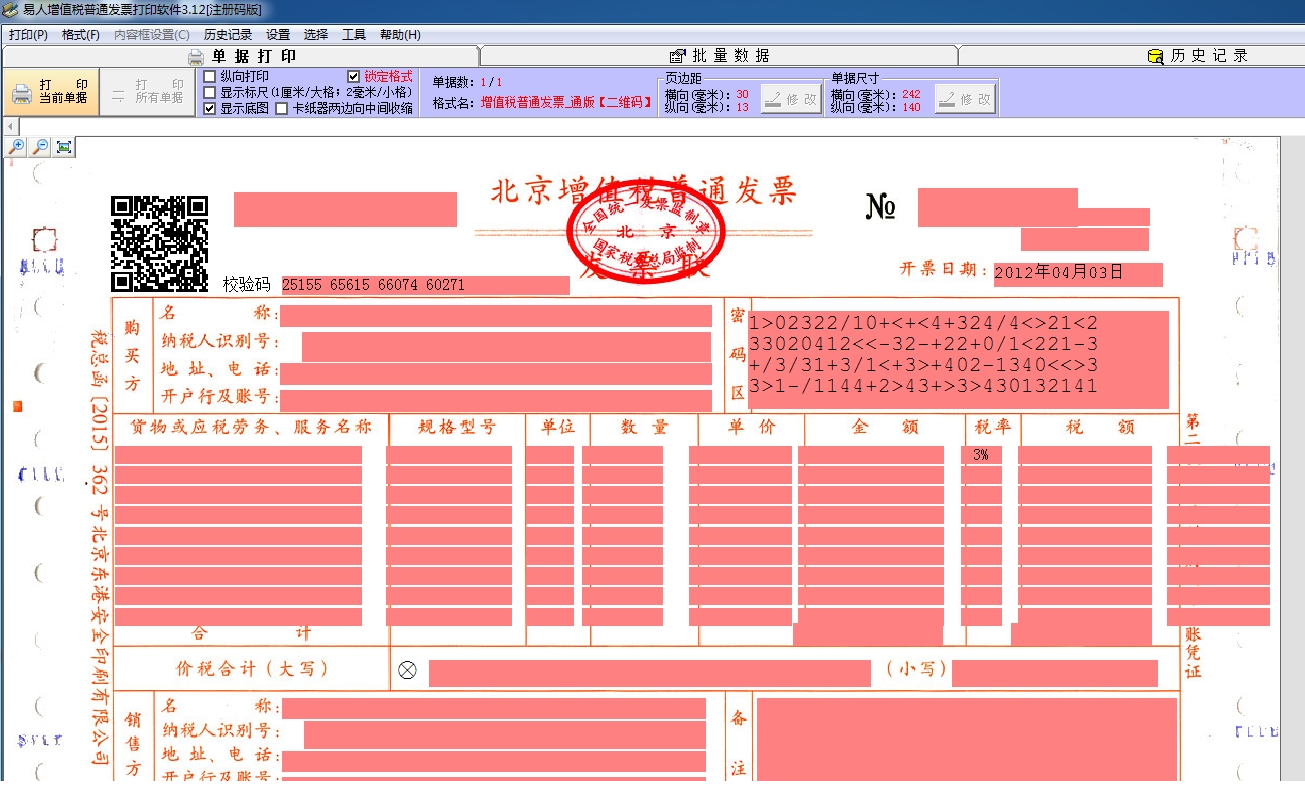Click the left scroll arrow below toolbar
The width and height of the screenshot is (1305, 812).
[x=10, y=127]
